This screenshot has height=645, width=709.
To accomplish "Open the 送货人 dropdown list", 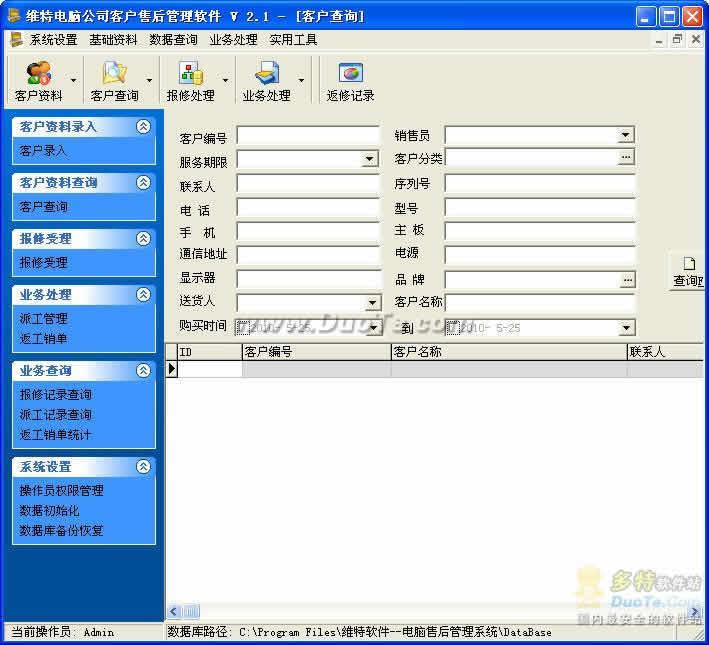I will (x=372, y=303).
